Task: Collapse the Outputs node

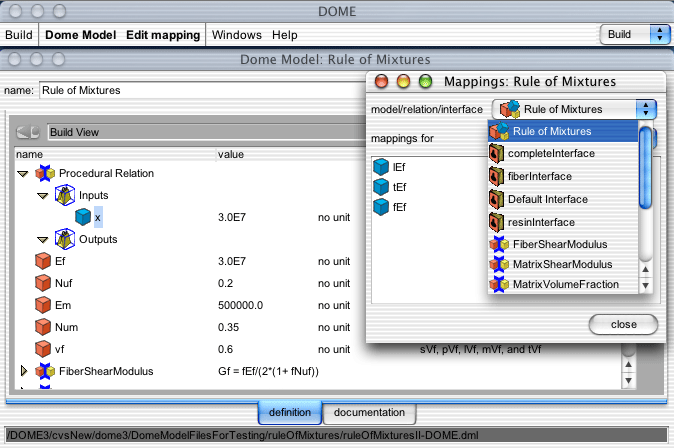Action: pos(43,239)
